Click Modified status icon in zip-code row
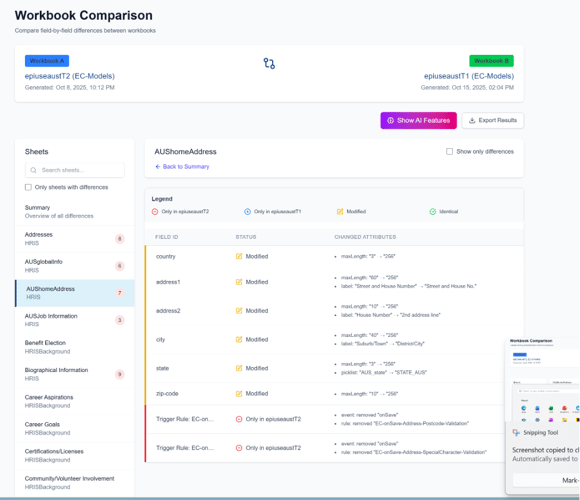The width and height of the screenshot is (580, 500). click(239, 393)
